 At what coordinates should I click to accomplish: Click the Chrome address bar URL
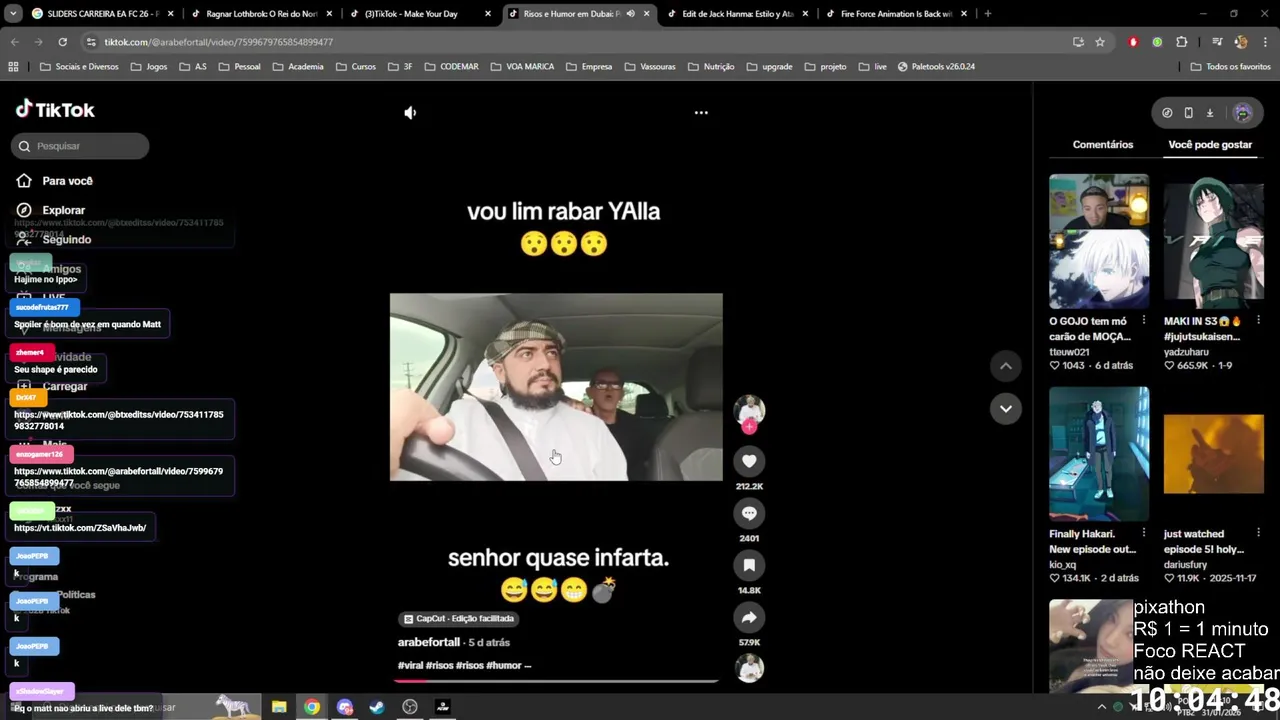pyautogui.click(x=219, y=42)
